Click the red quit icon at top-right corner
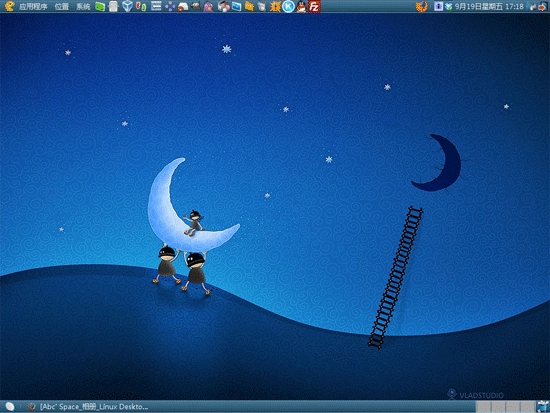Viewport: 550px width, 413px height. (x=543, y=6)
